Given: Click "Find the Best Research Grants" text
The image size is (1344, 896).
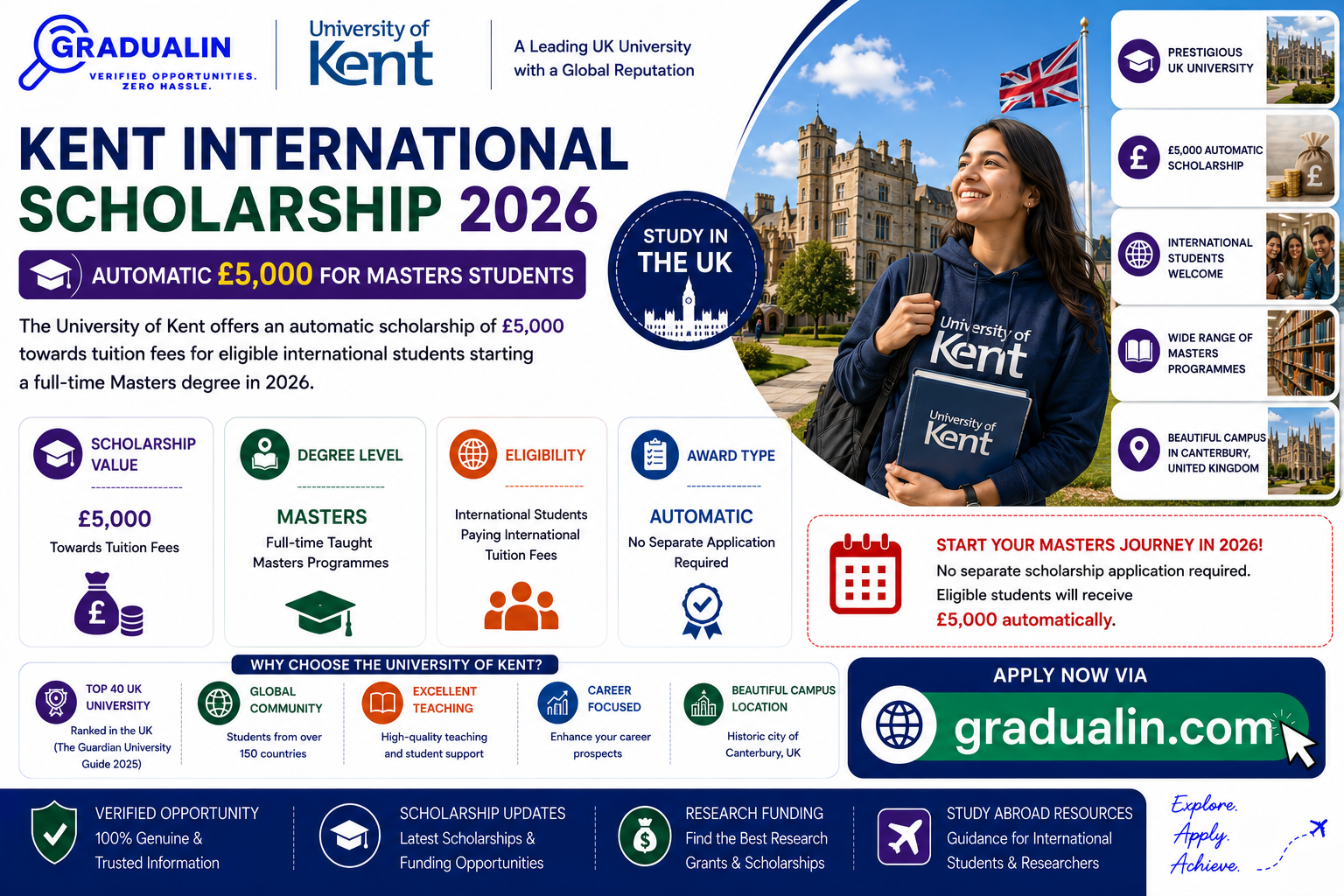Looking at the screenshot, I should click(756, 850).
